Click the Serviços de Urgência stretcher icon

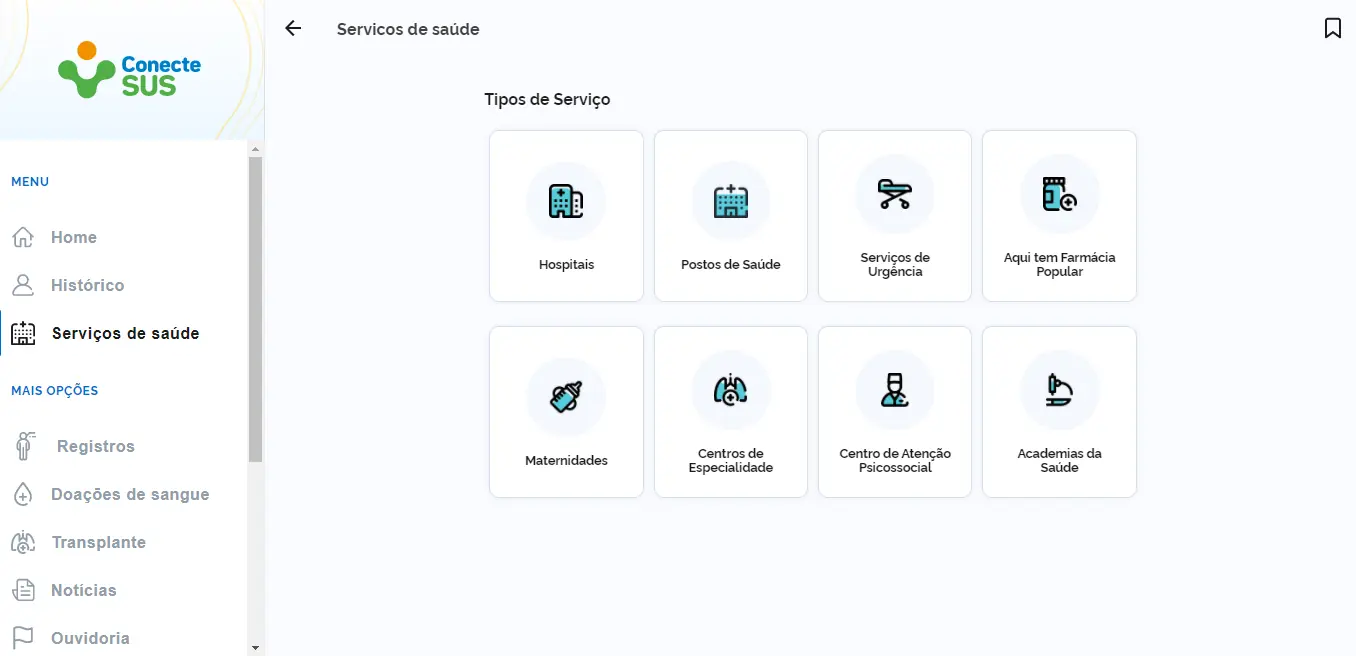(894, 194)
